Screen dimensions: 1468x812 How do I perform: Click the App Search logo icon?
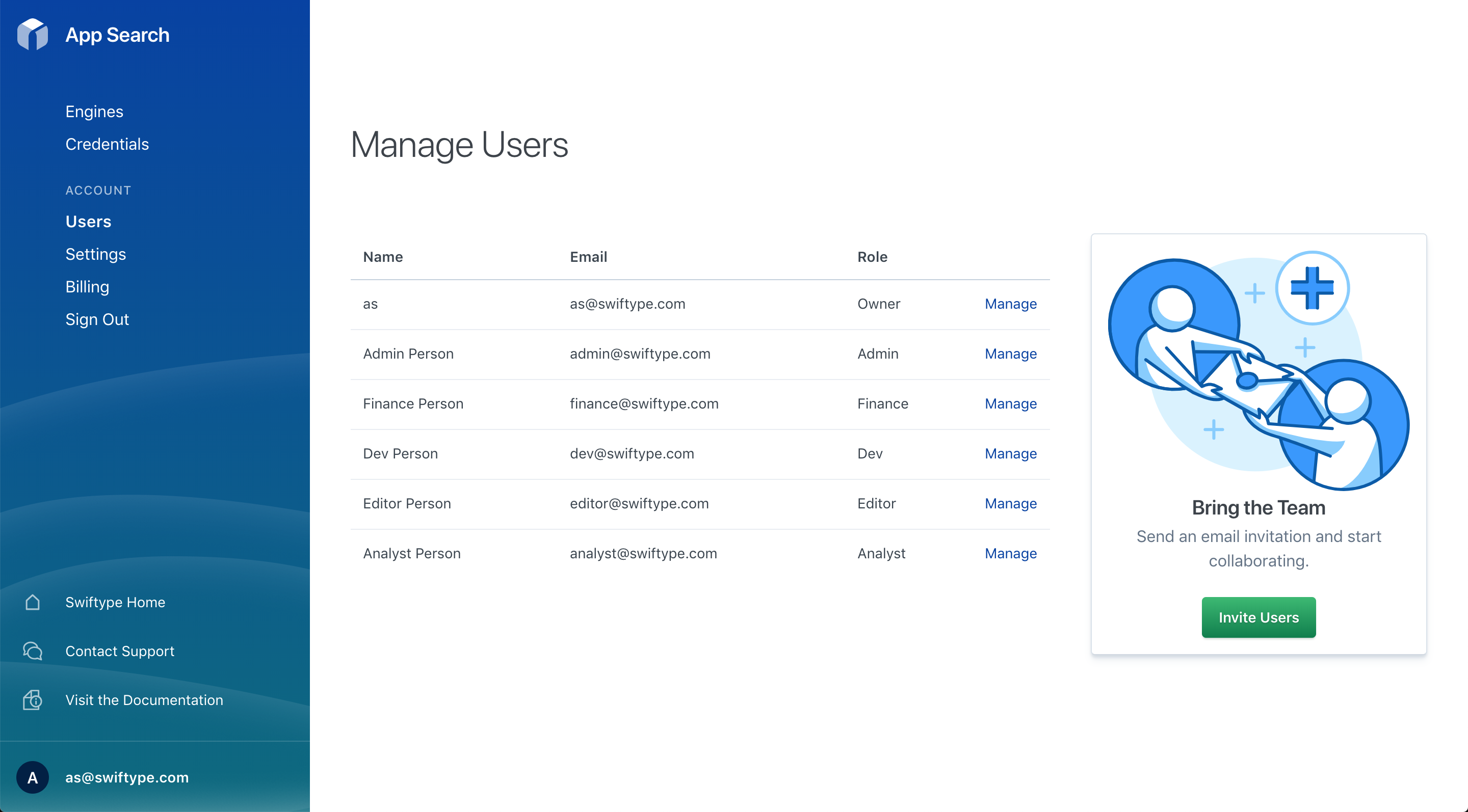[x=33, y=34]
